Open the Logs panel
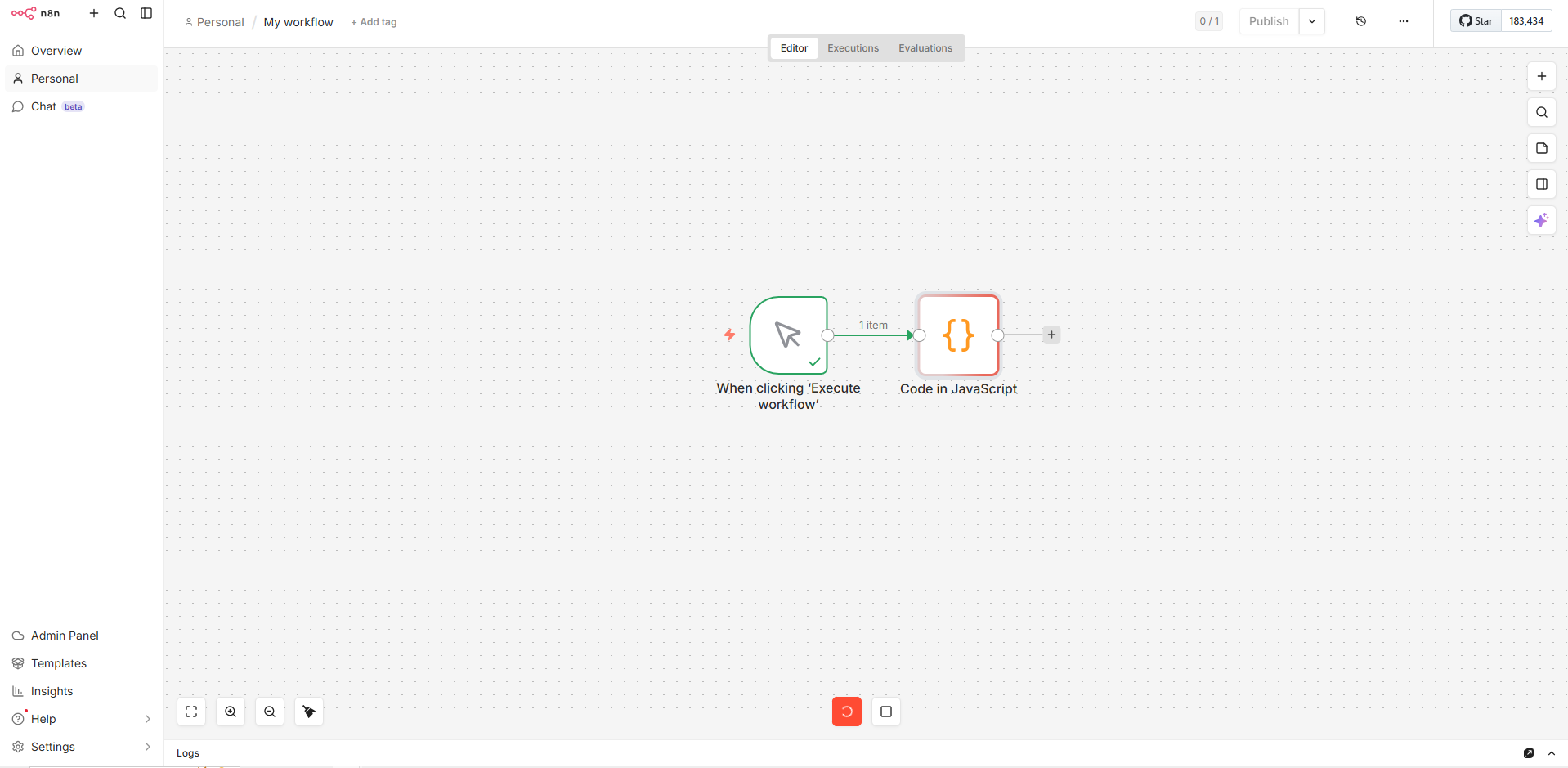 [x=188, y=753]
